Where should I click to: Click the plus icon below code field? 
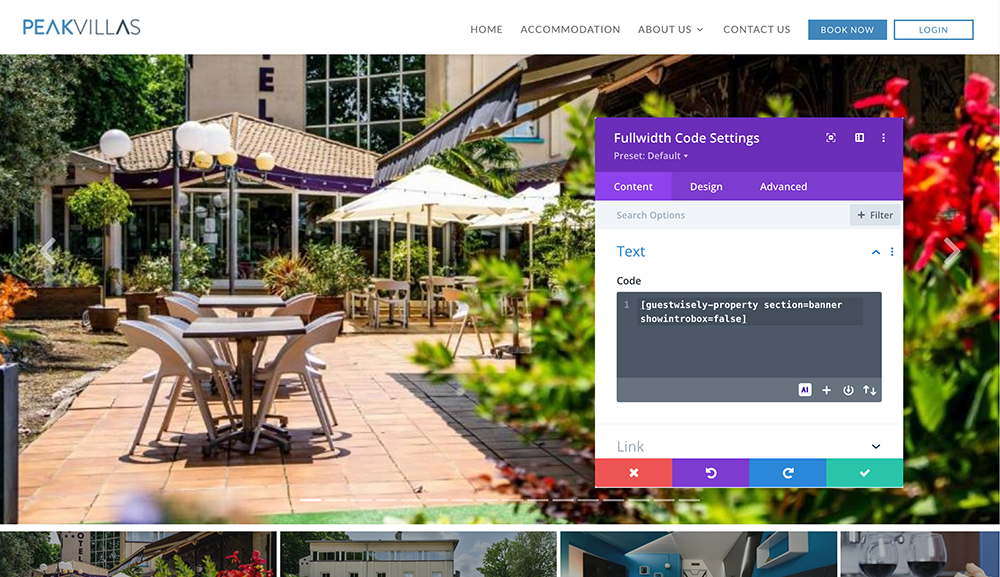coord(827,390)
